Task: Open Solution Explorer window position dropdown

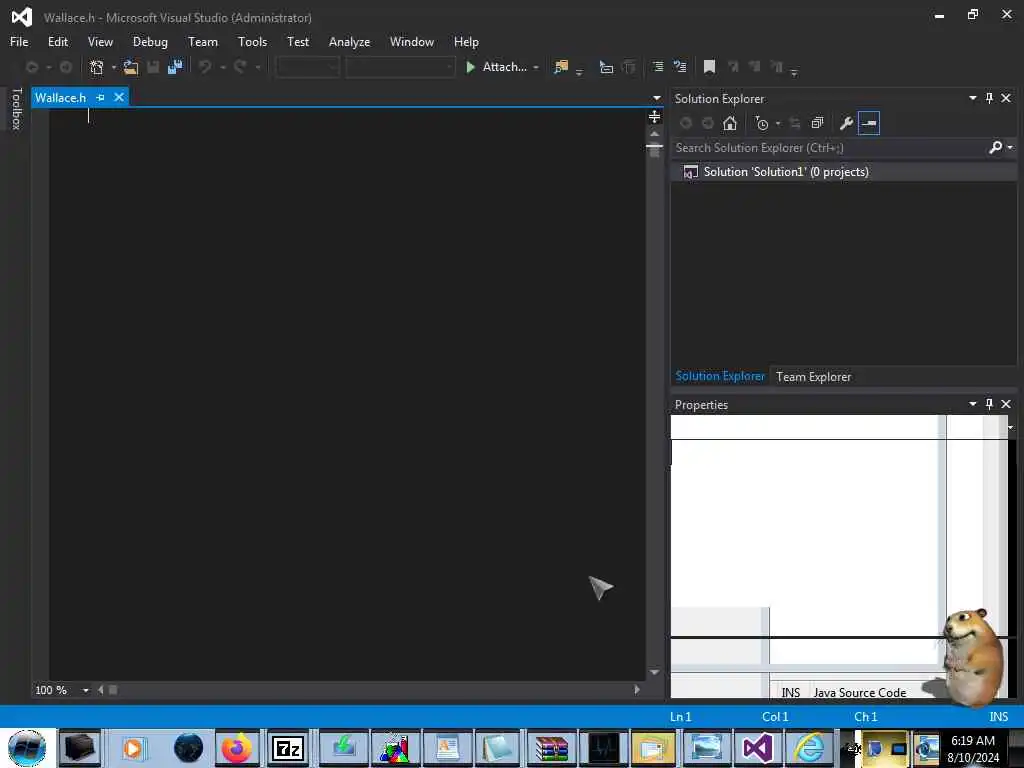Action: (972, 98)
